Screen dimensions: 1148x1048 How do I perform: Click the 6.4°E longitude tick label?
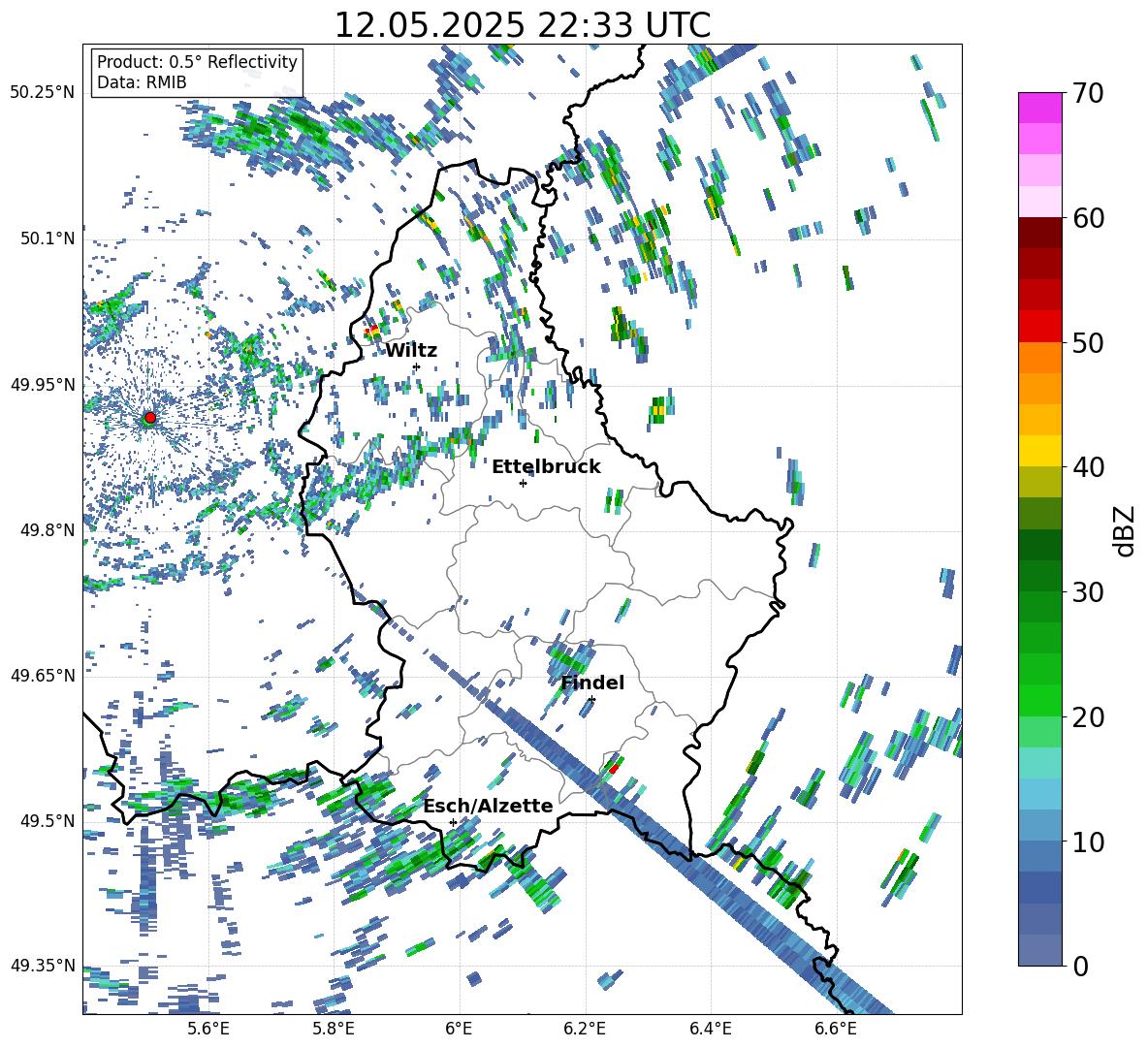tap(710, 1029)
